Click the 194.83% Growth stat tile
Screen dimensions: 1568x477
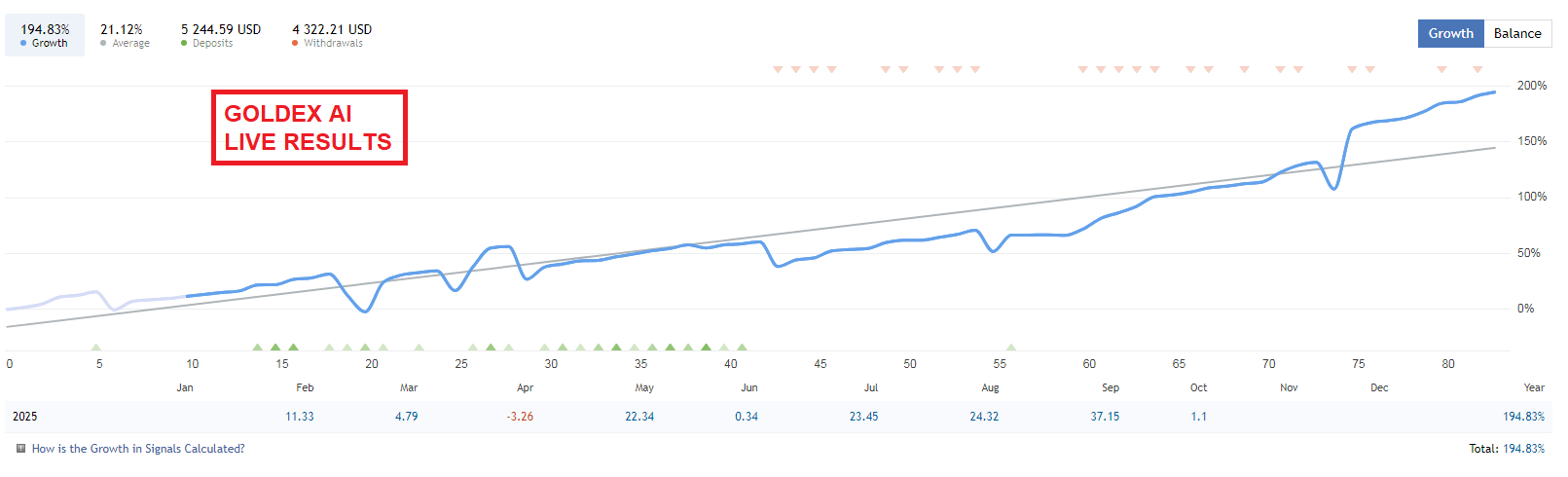45,35
